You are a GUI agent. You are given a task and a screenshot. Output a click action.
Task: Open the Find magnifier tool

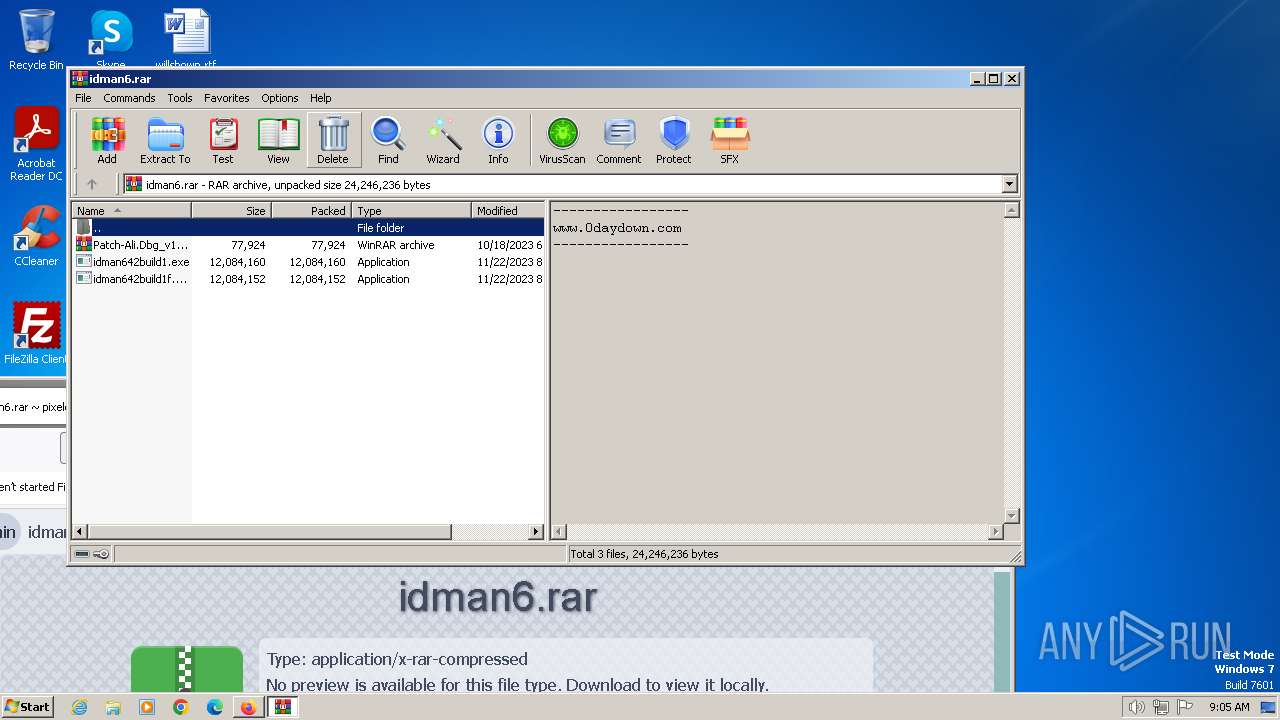[x=388, y=140]
